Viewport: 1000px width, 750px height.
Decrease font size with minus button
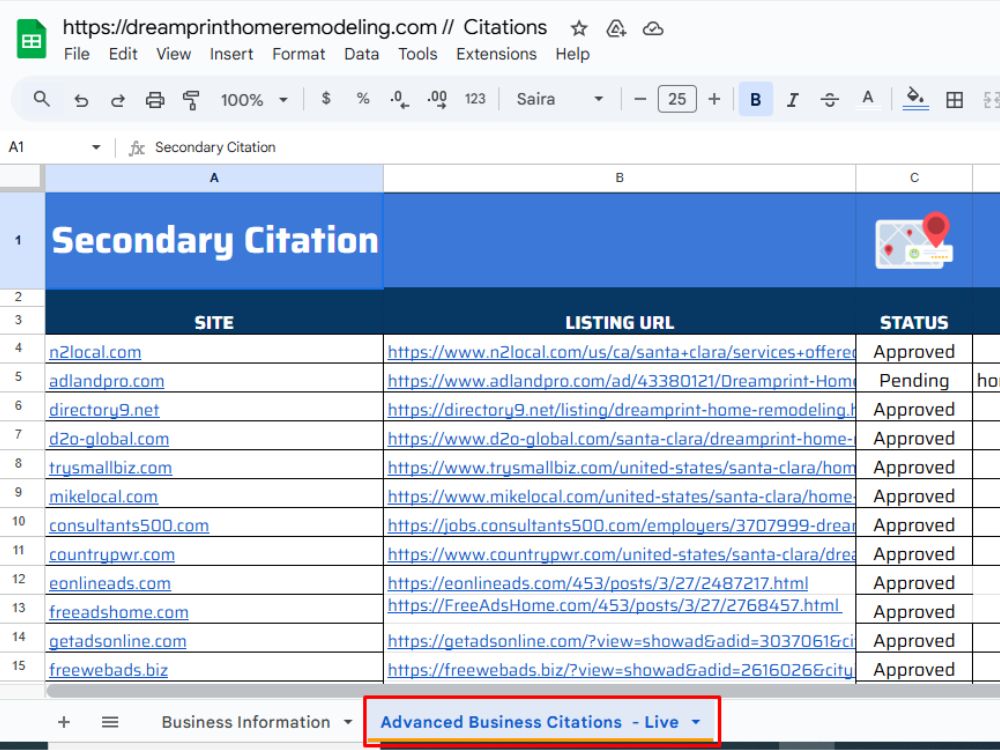tap(640, 99)
